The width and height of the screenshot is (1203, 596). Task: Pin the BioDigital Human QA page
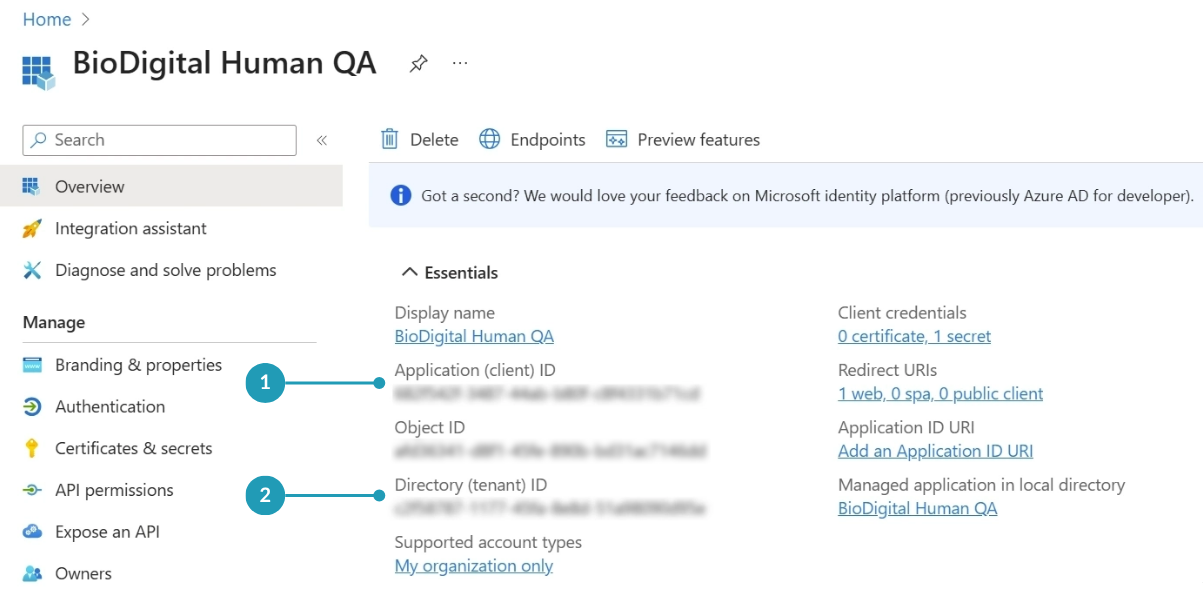tap(418, 64)
